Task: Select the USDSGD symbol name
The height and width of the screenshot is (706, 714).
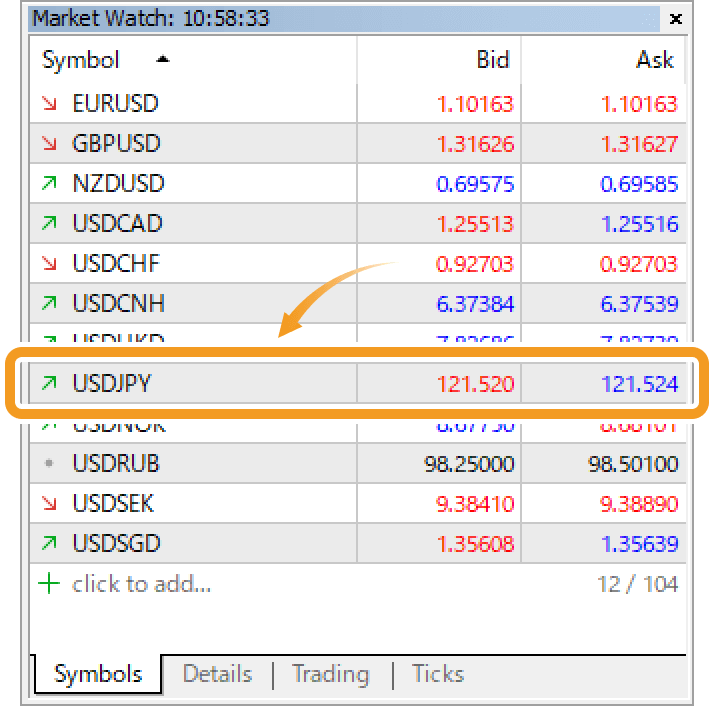Action: click(x=117, y=543)
